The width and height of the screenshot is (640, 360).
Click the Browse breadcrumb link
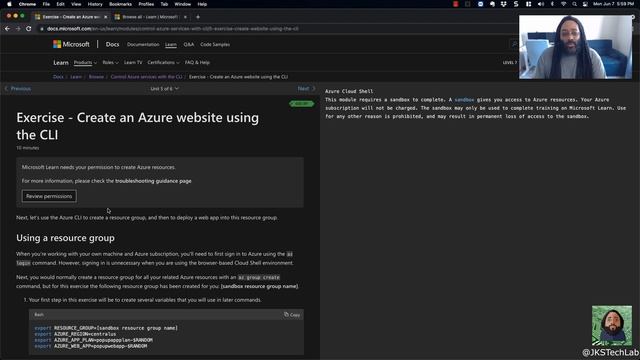(96, 77)
